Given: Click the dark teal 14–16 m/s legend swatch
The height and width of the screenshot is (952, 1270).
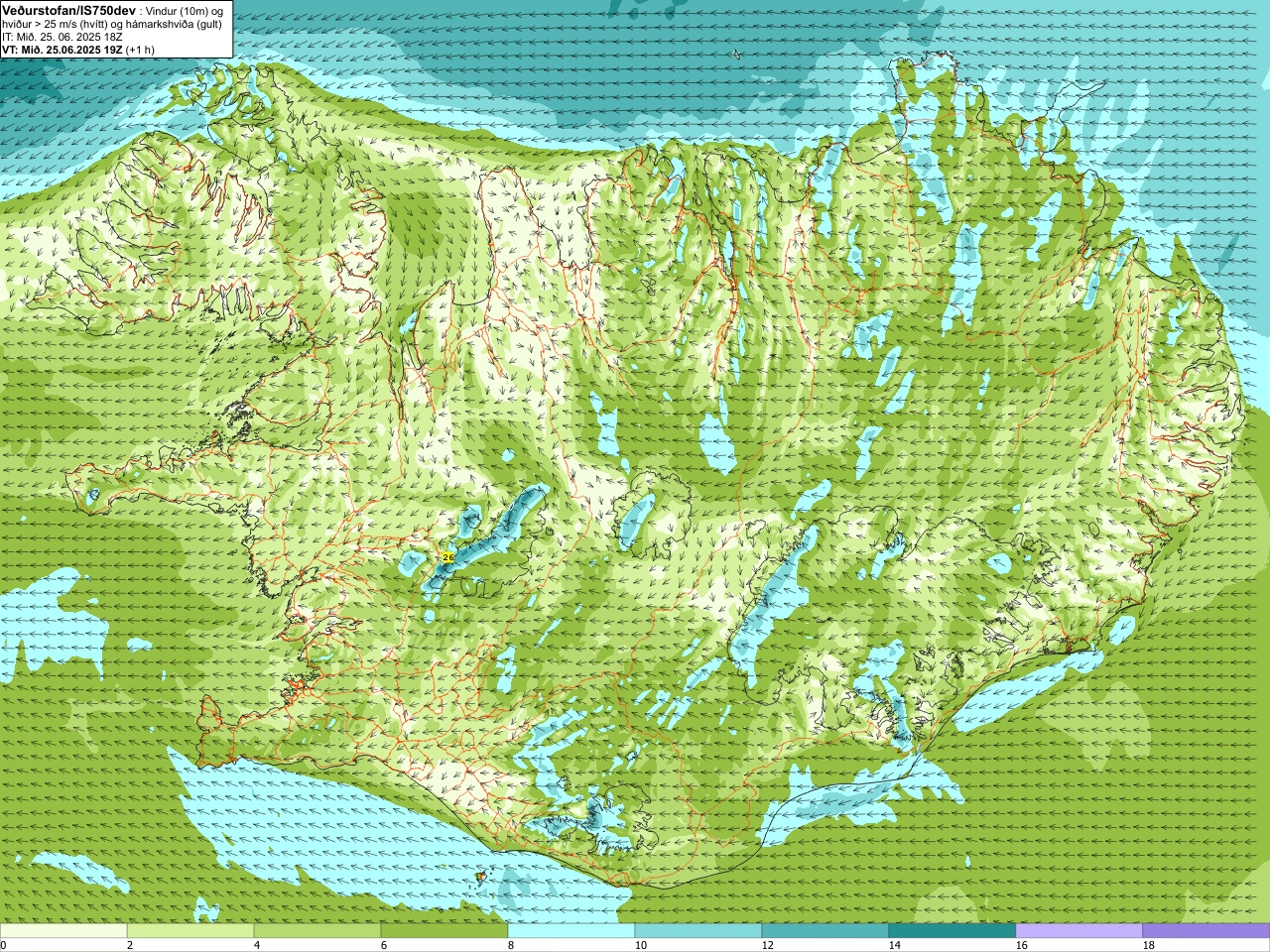Looking at the screenshot, I should (952, 931).
